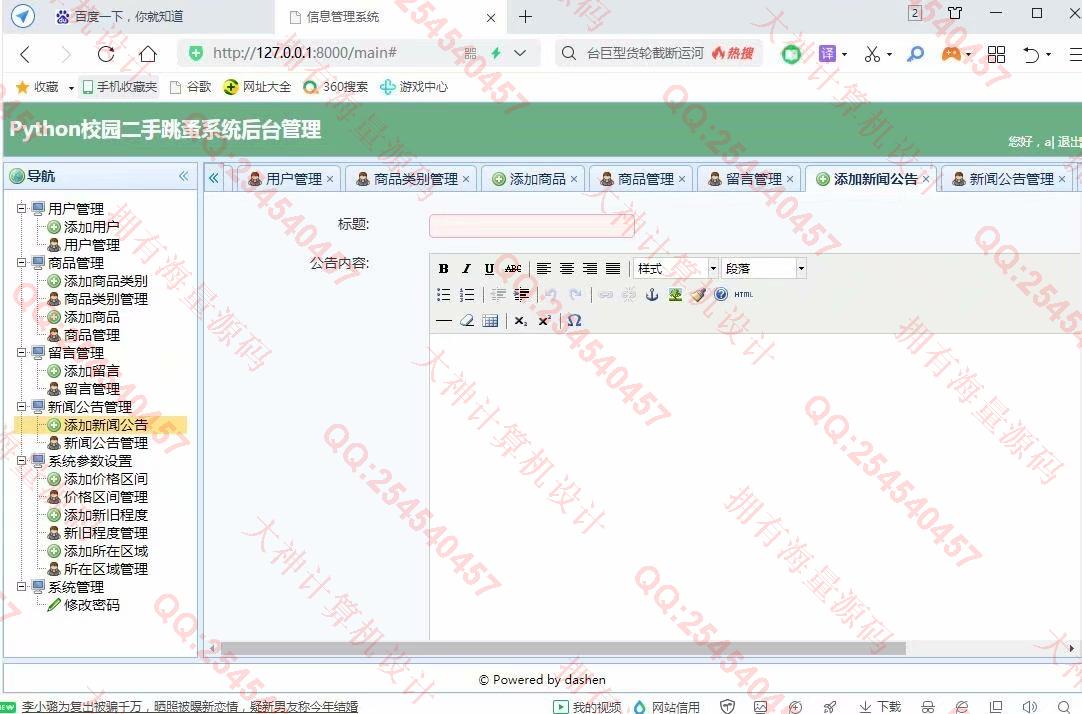The width and height of the screenshot is (1082, 714).
Task: Collapse the 新闻公告管理 tree node
Action: click(x=21, y=406)
